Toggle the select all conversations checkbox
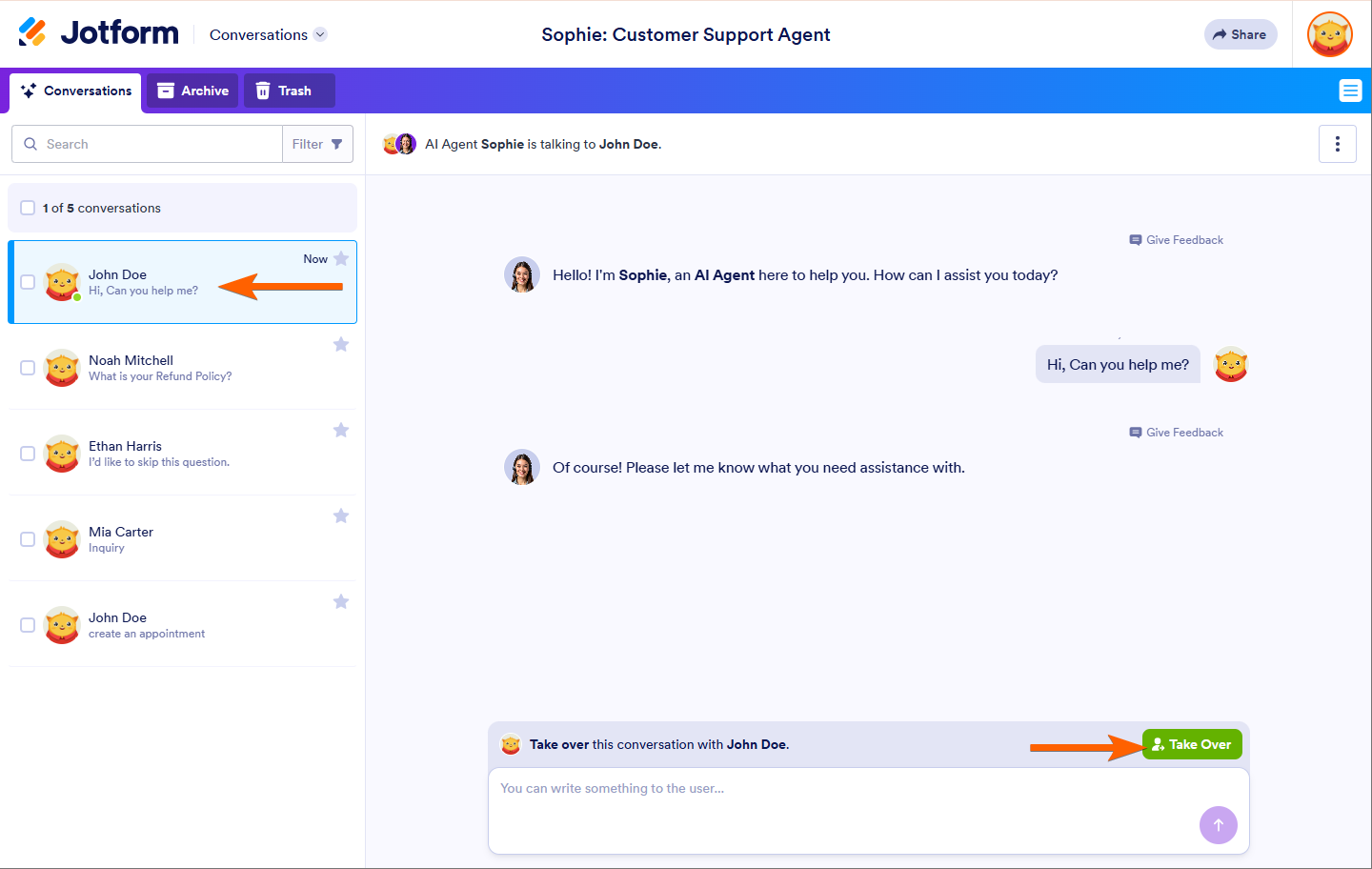 click(28, 208)
